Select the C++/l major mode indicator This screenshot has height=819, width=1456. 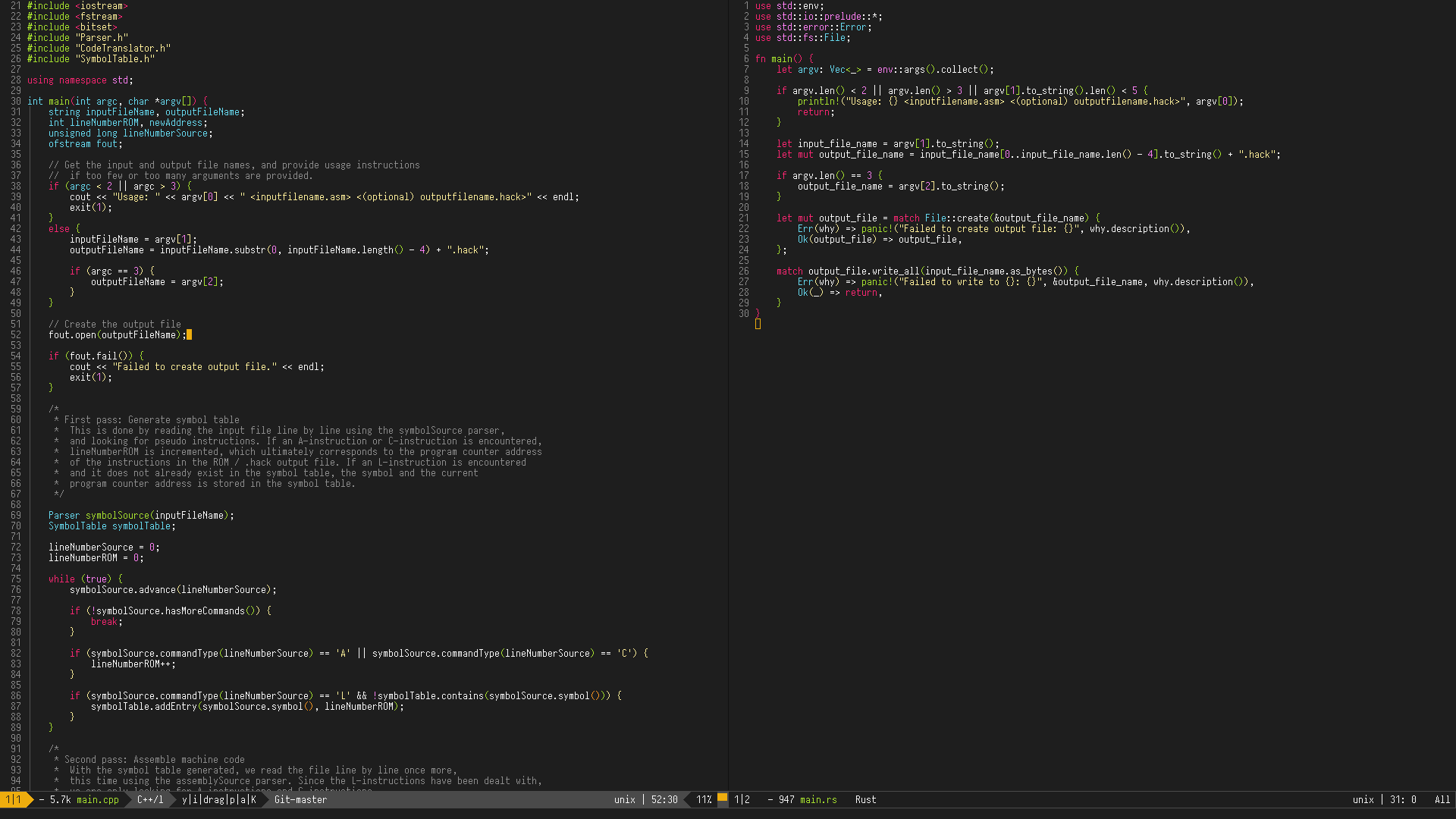tap(150, 799)
